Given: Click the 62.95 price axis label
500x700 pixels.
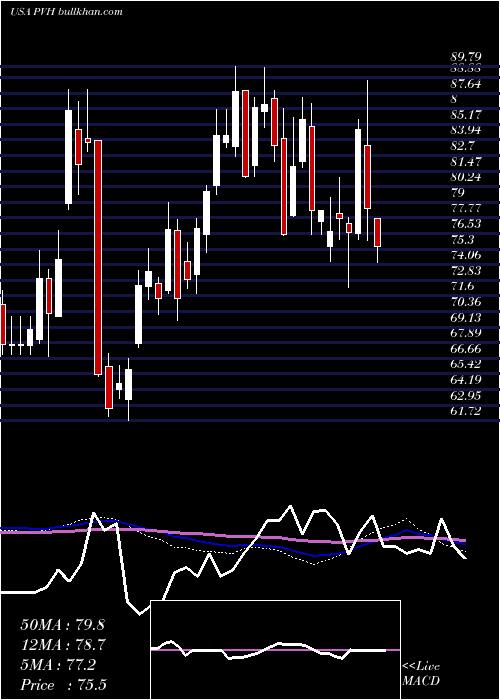Looking at the screenshot, I should pos(466,396).
